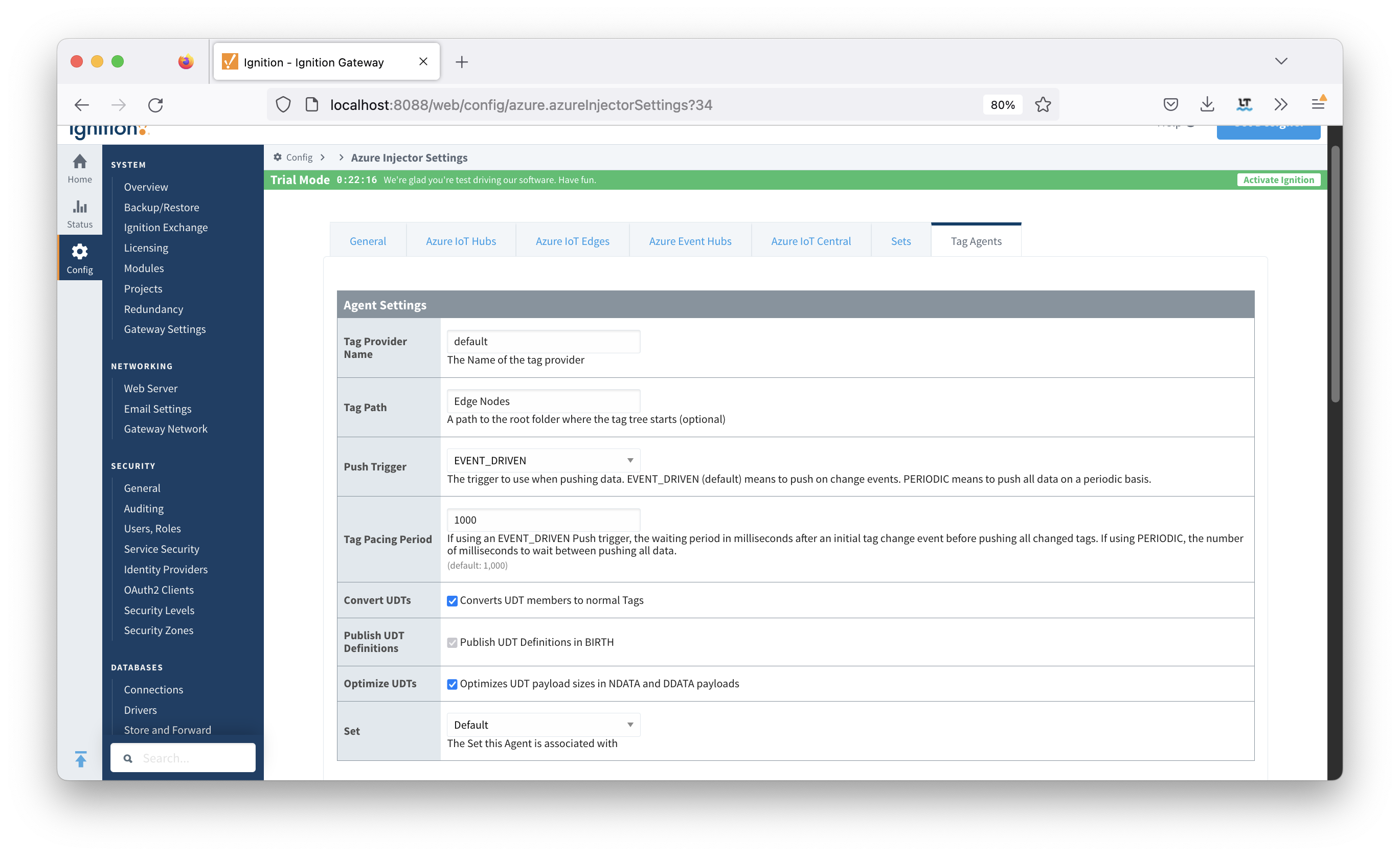The height and width of the screenshot is (856, 1400).
Task: Click the Config gear icon
Action: [x=80, y=252]
